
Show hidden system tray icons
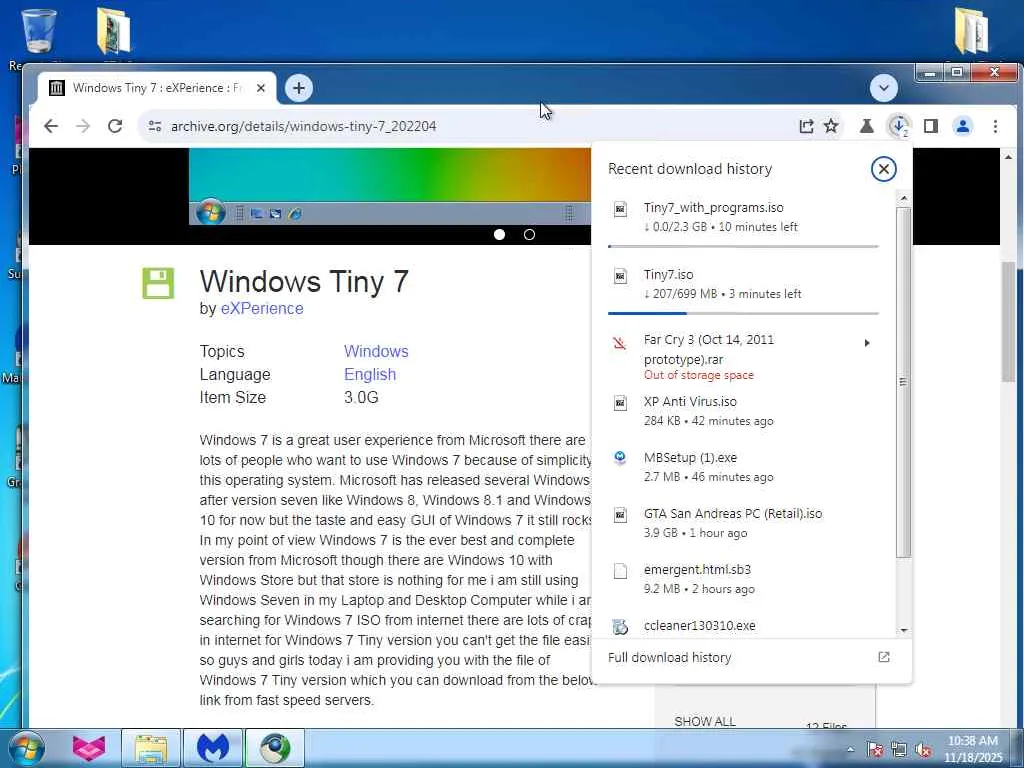[x=850, y=750]
